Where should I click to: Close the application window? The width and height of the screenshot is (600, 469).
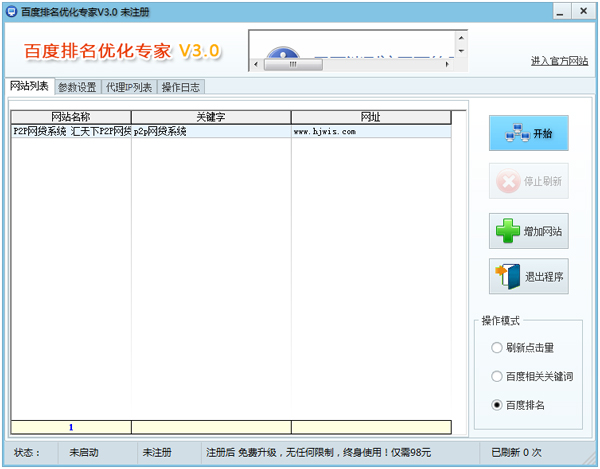tap(583, 11)
